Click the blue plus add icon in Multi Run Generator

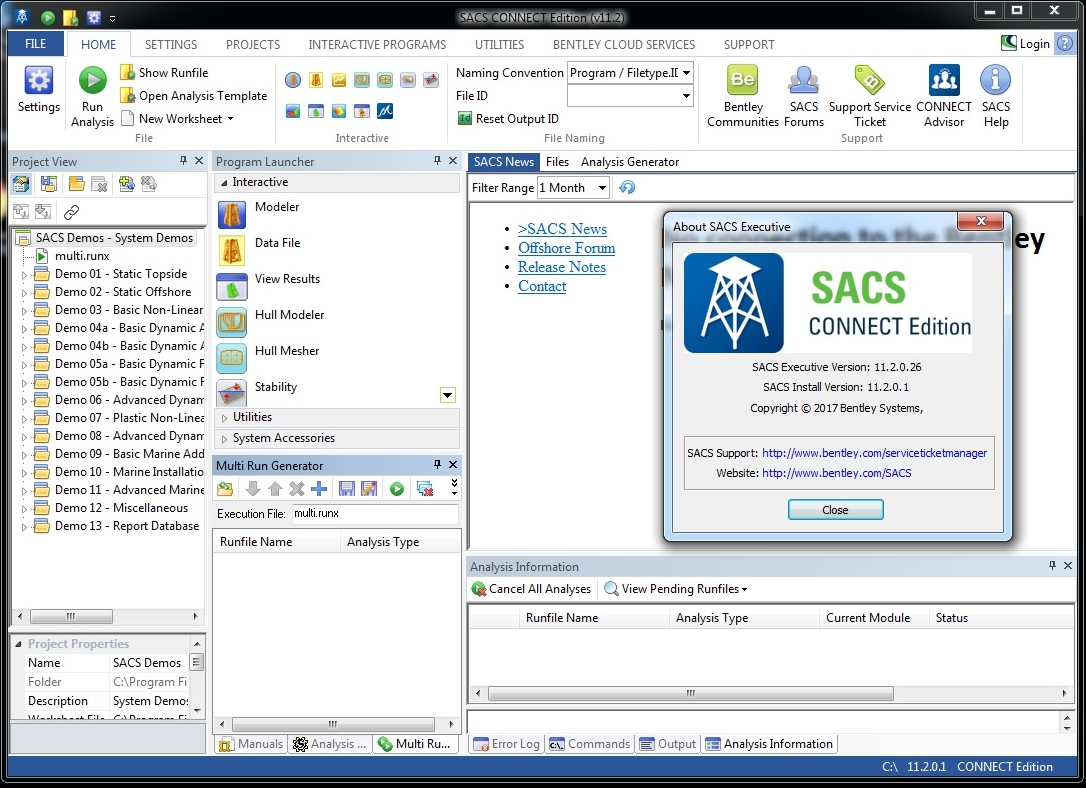coord(319,489)
